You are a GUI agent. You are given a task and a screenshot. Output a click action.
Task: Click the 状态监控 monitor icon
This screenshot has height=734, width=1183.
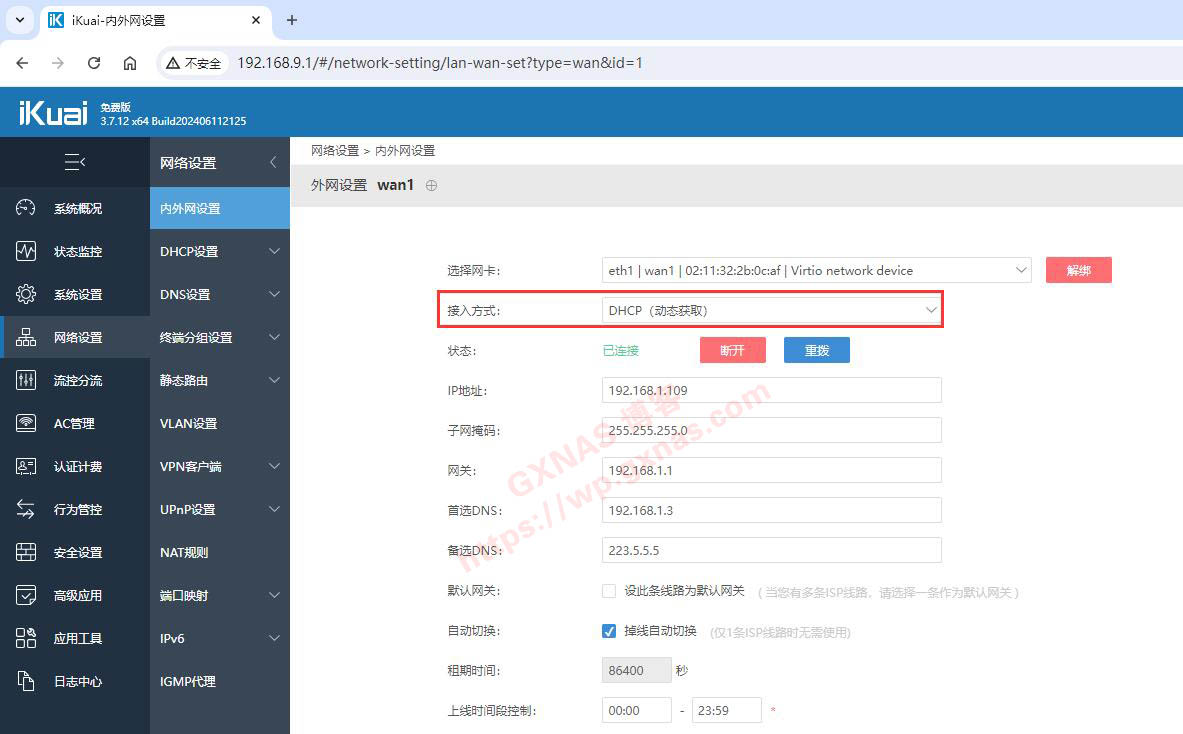[26, 251]
